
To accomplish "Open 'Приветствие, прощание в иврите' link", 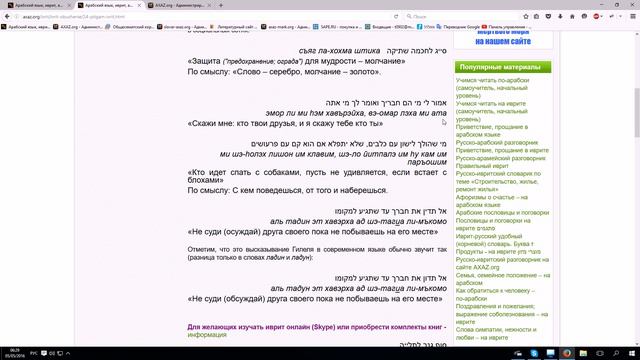I will point(502,150).
